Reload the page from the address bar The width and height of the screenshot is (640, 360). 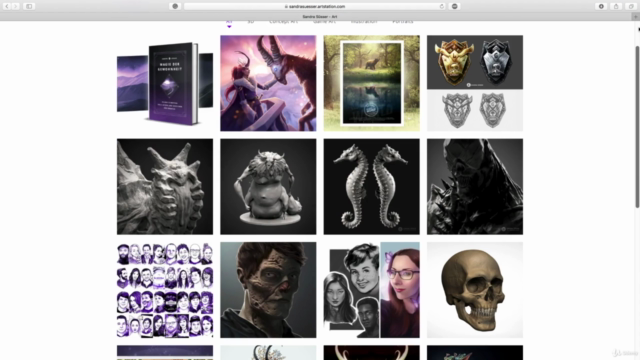(x=442, y=6)
